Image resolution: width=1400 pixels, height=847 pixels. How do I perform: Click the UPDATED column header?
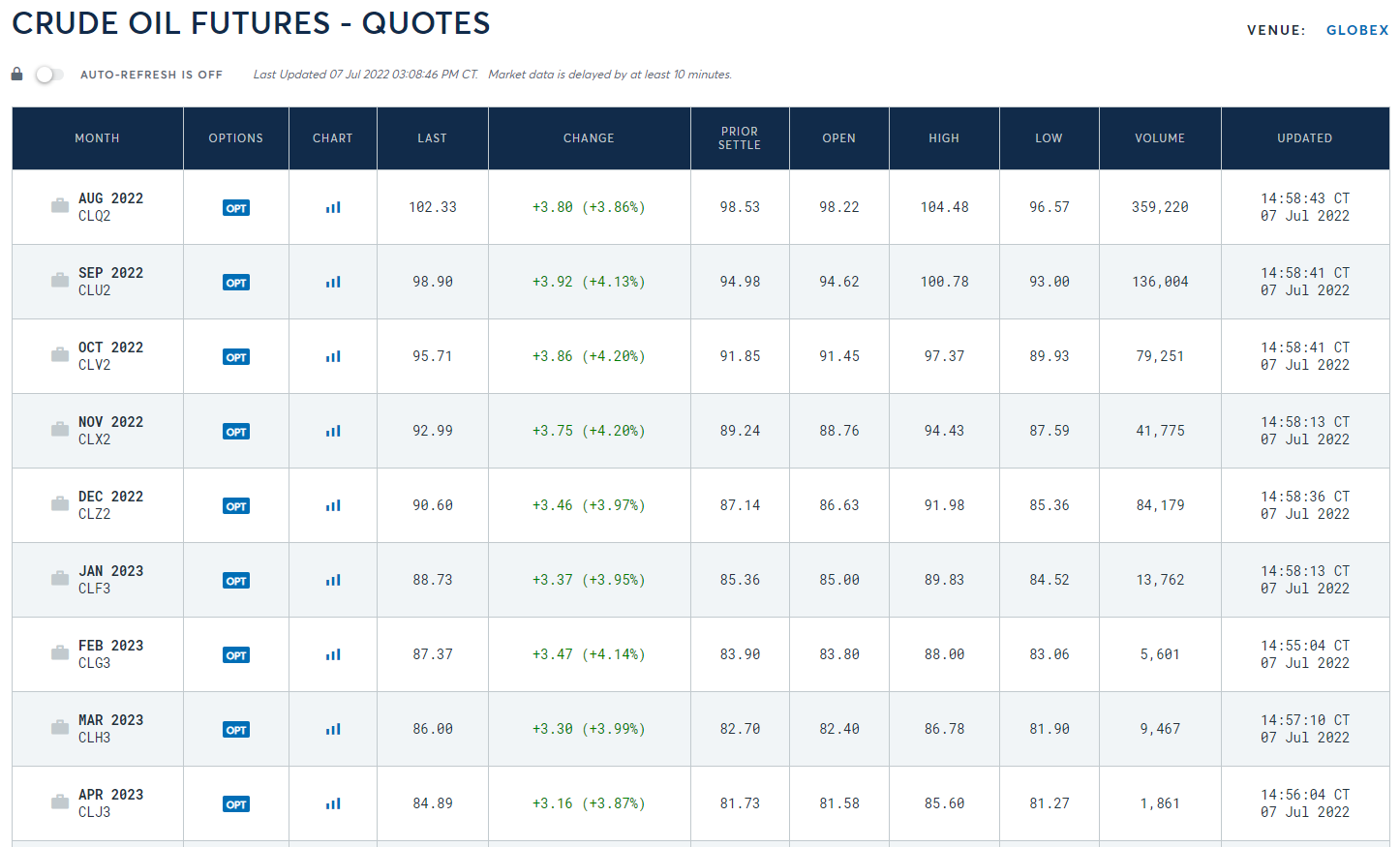pyautogui.click(x=1305, y=138)
